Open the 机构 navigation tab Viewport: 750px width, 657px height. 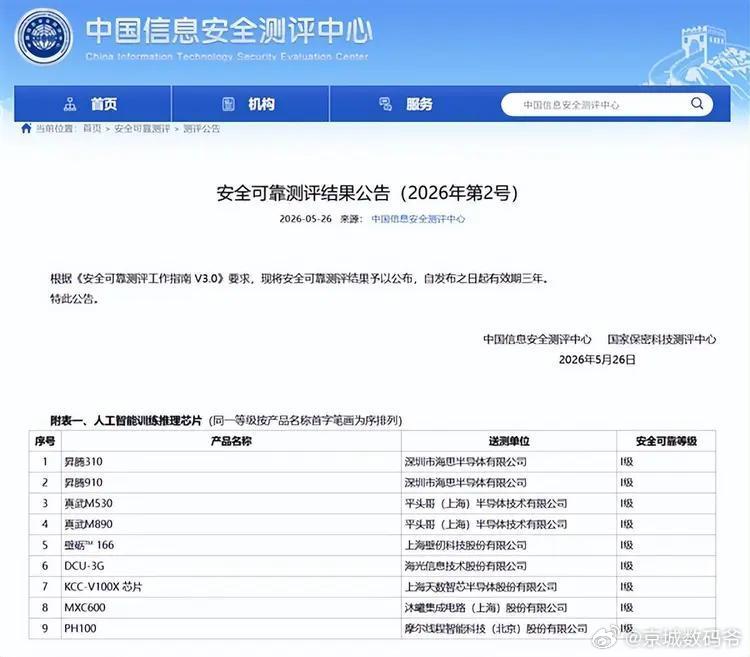click(x=251, y=104)
